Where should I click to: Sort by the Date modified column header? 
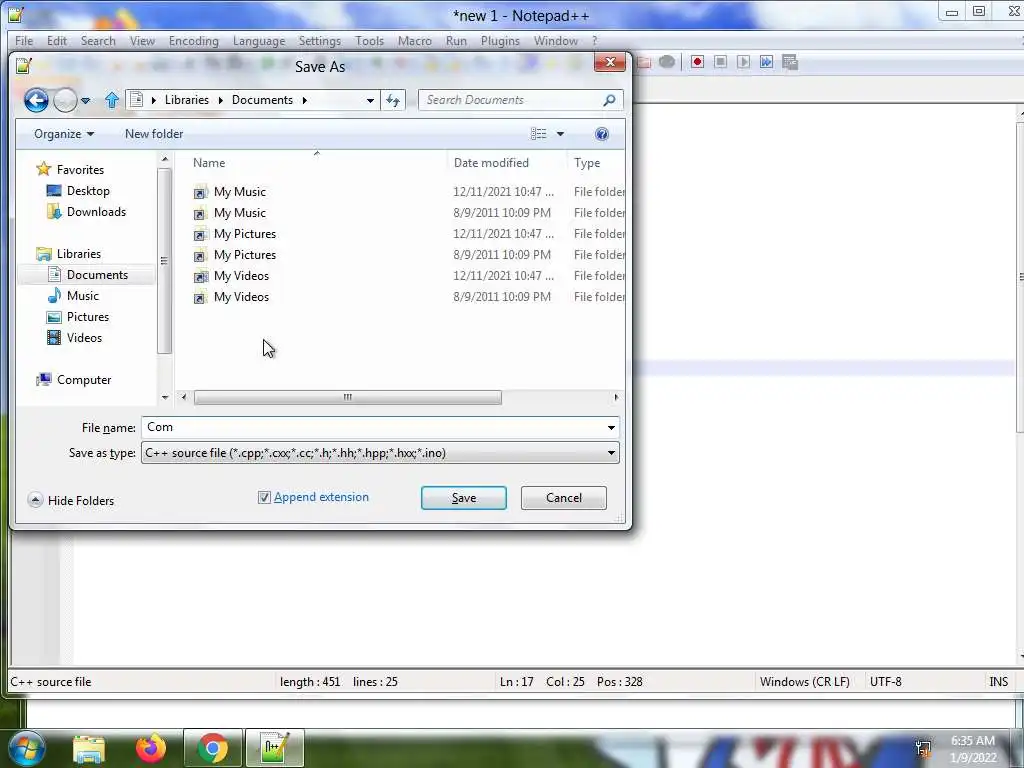coord(507,163)
